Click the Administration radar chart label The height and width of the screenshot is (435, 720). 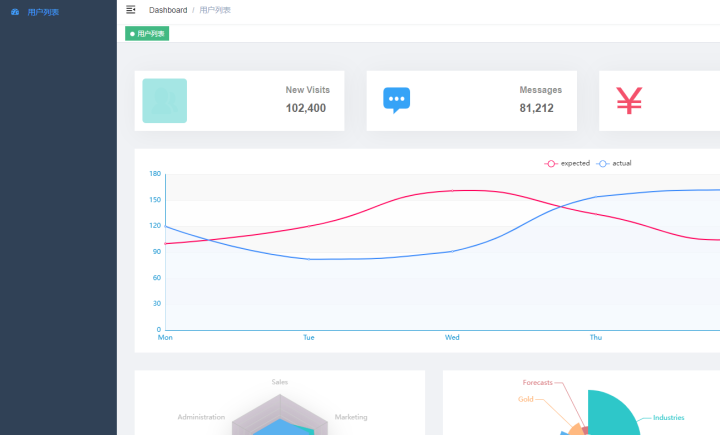click(201, 417)
